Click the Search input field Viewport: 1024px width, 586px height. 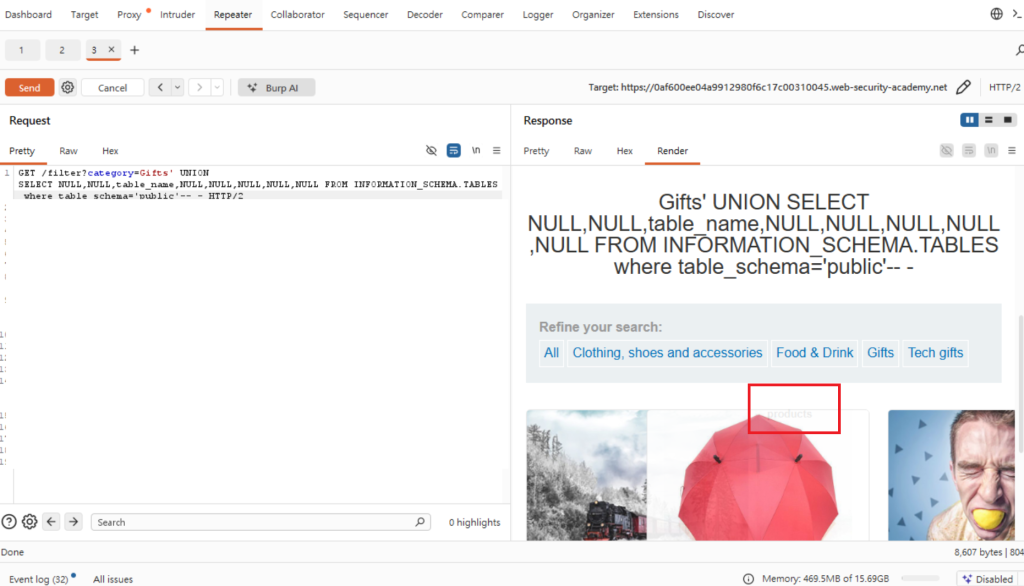pyautogui.click(x=261, y=522)
